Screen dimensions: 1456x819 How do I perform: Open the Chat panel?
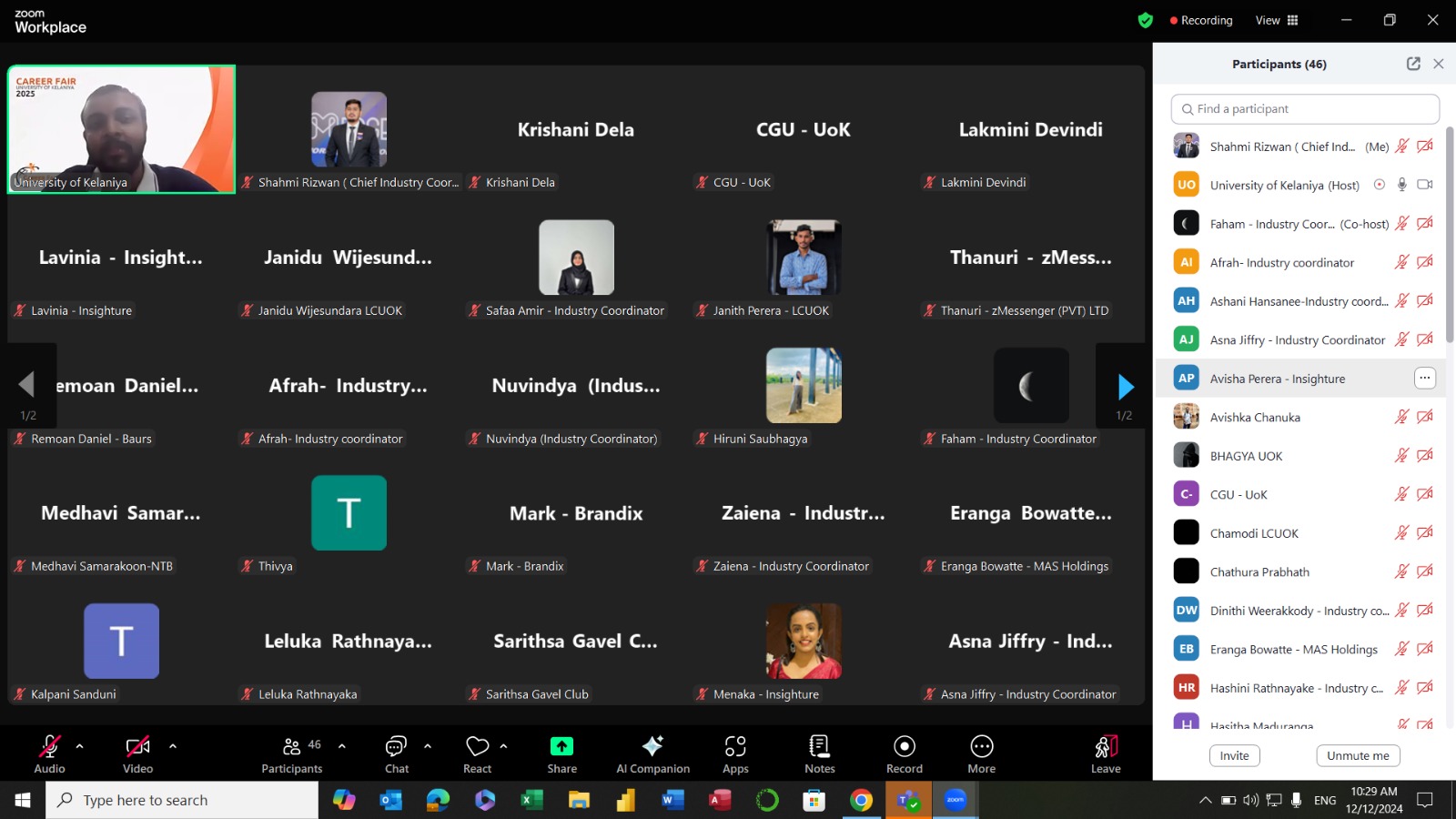pos(397,754)
